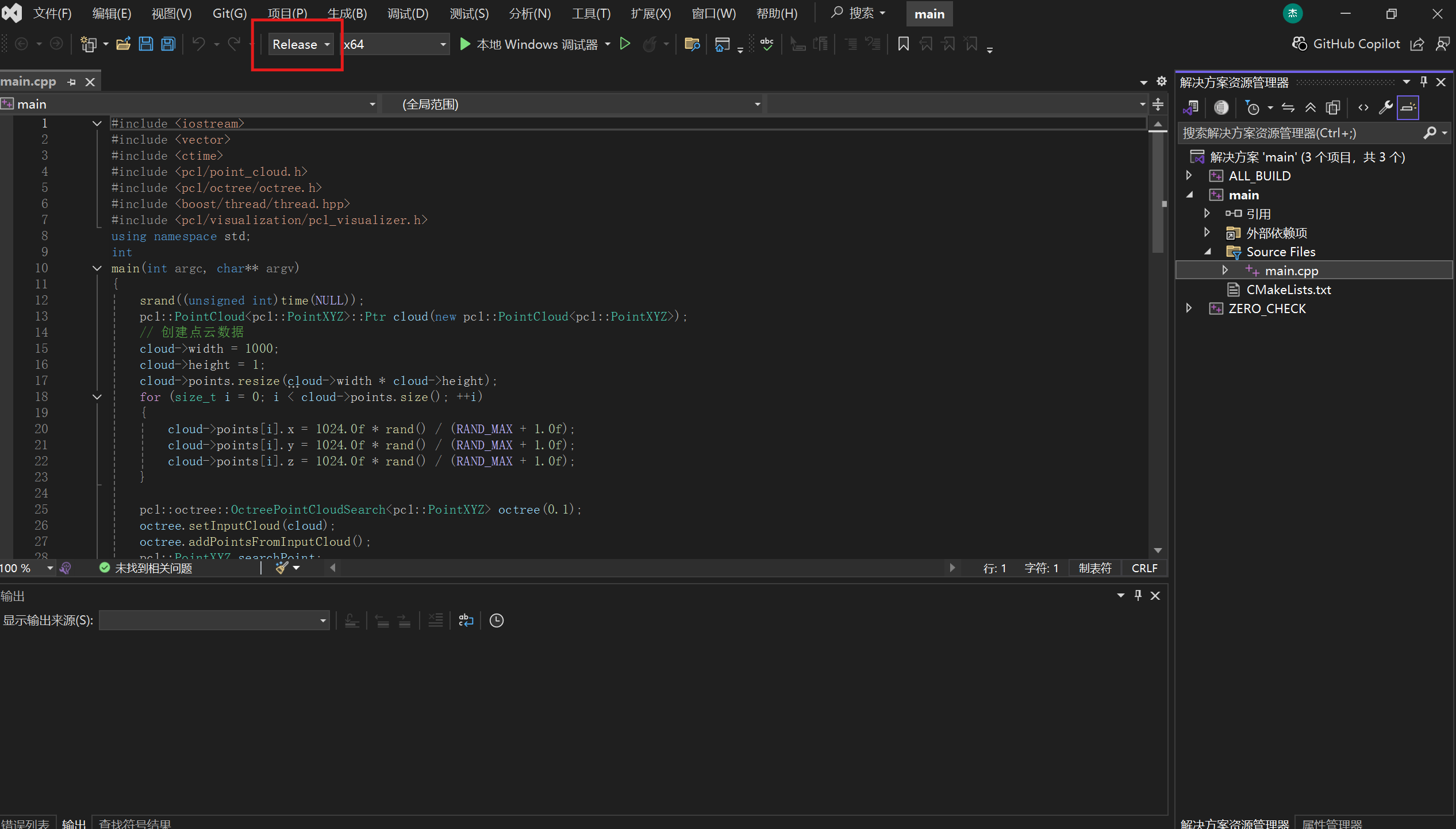Viewport: 1456px width, 829px height.
Task: Switch to the 错误列表 tab
Action: point(25,823)
